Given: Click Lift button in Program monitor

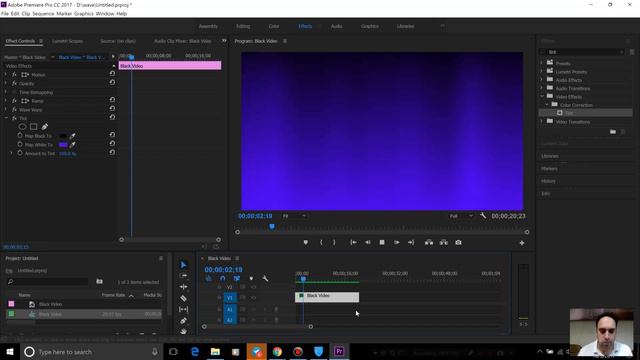Looking at the screenshot, I should pyautogui.click(x=429, y=242).
